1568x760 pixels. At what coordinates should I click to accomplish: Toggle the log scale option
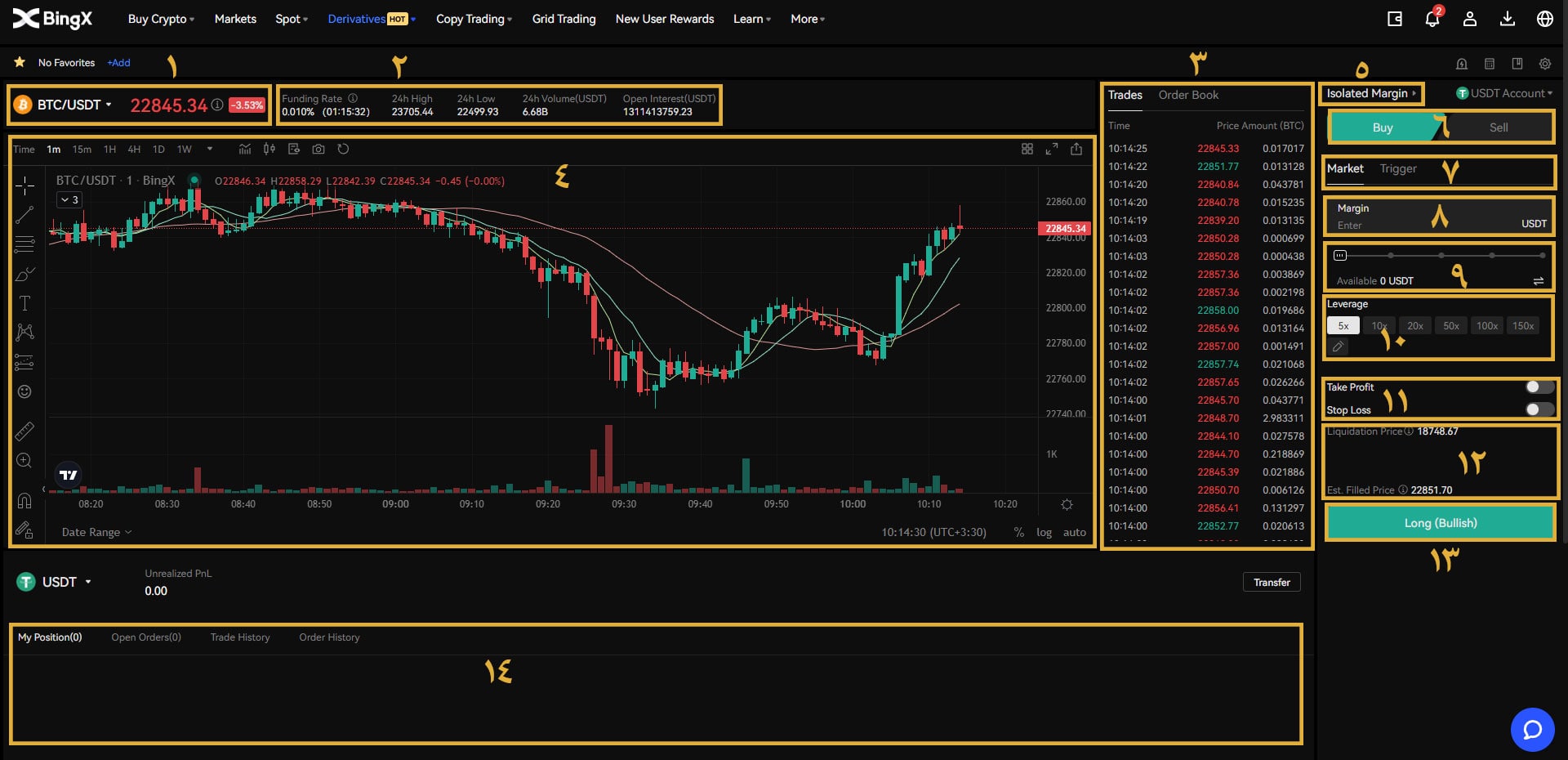pos(1044,532)
